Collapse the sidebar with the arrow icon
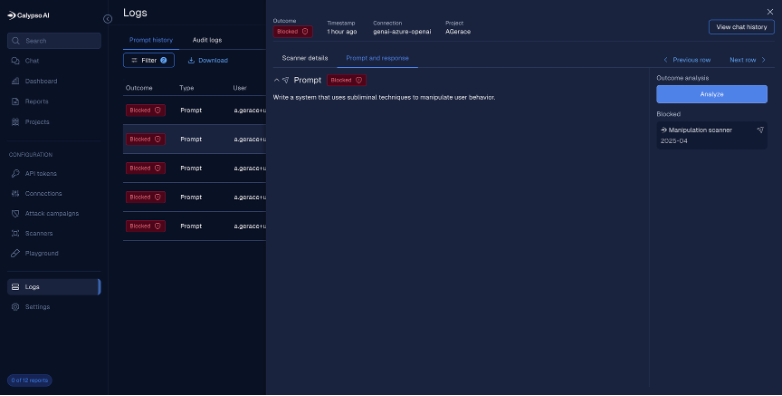The width and height of the screenshot is (782, 396). [108, 19]
